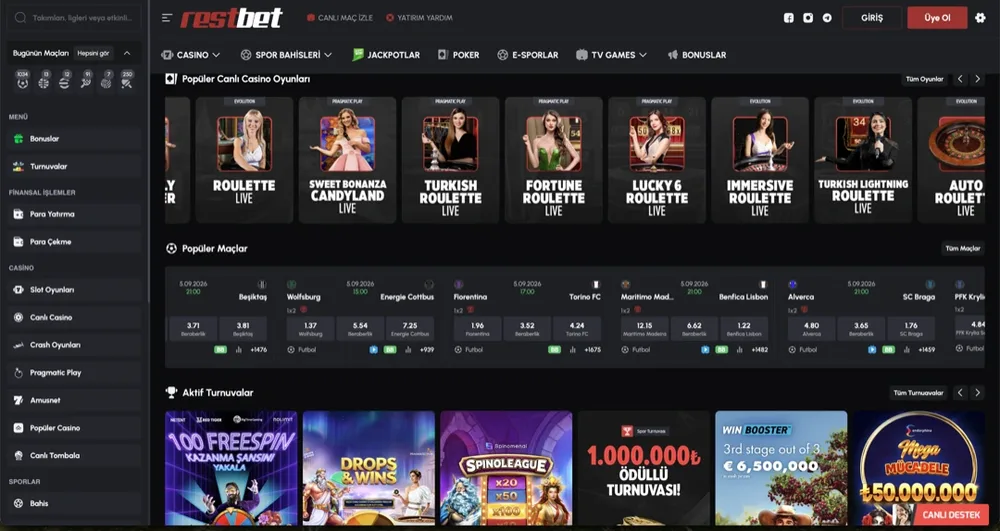Show previous popular live casino games
This screenshot has height=531, width=1000.
[x=960, y=79]
